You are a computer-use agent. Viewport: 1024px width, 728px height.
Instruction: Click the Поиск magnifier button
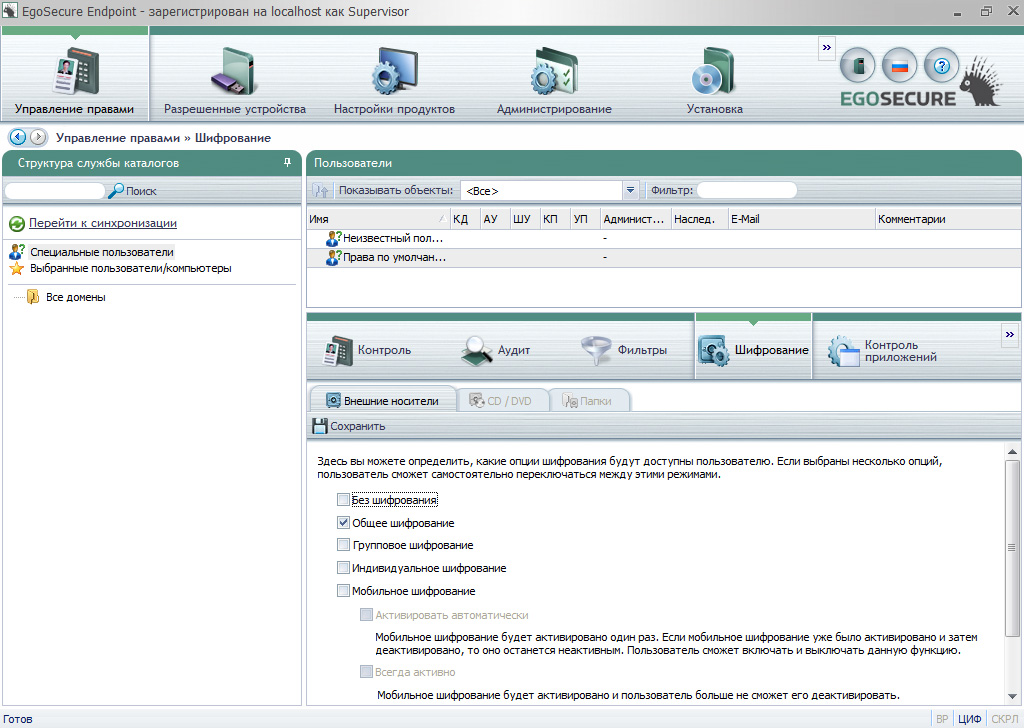tap(133, 191)
